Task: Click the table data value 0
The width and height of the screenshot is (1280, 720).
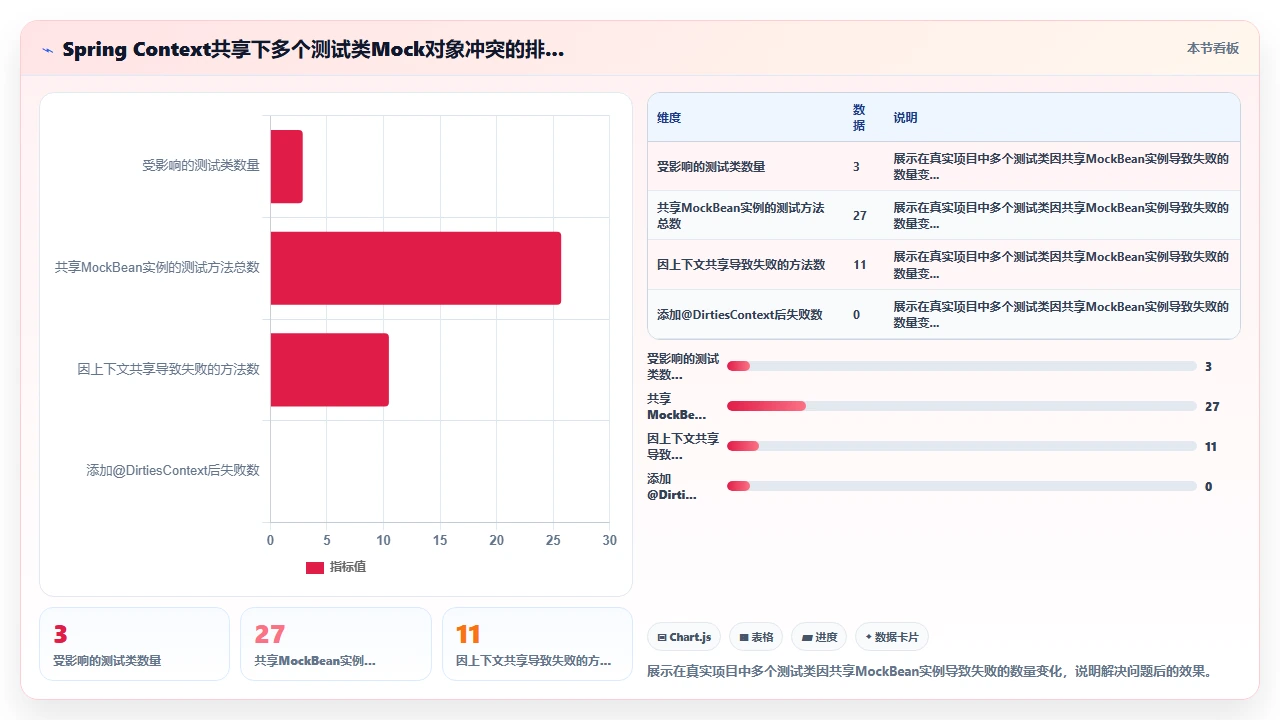Action: (856, 315)
